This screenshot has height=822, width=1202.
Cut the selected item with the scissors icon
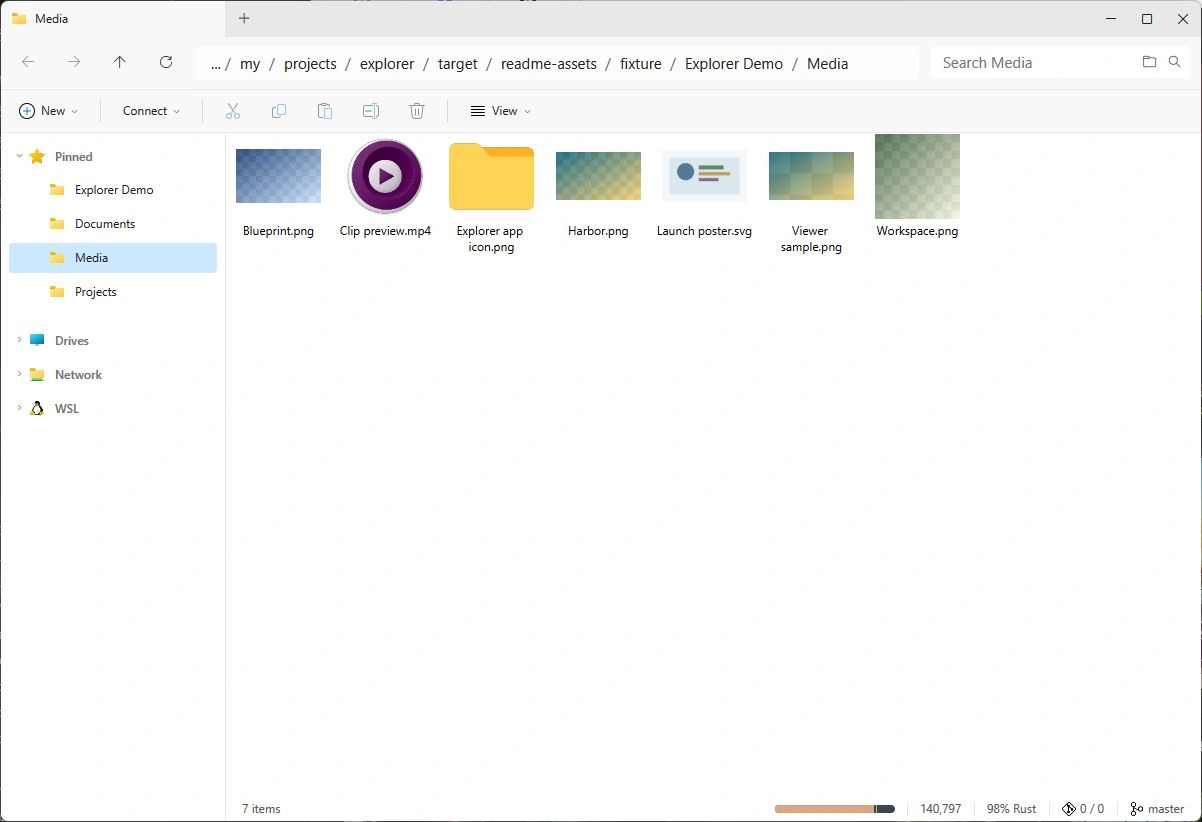click(x=233, y=111)
